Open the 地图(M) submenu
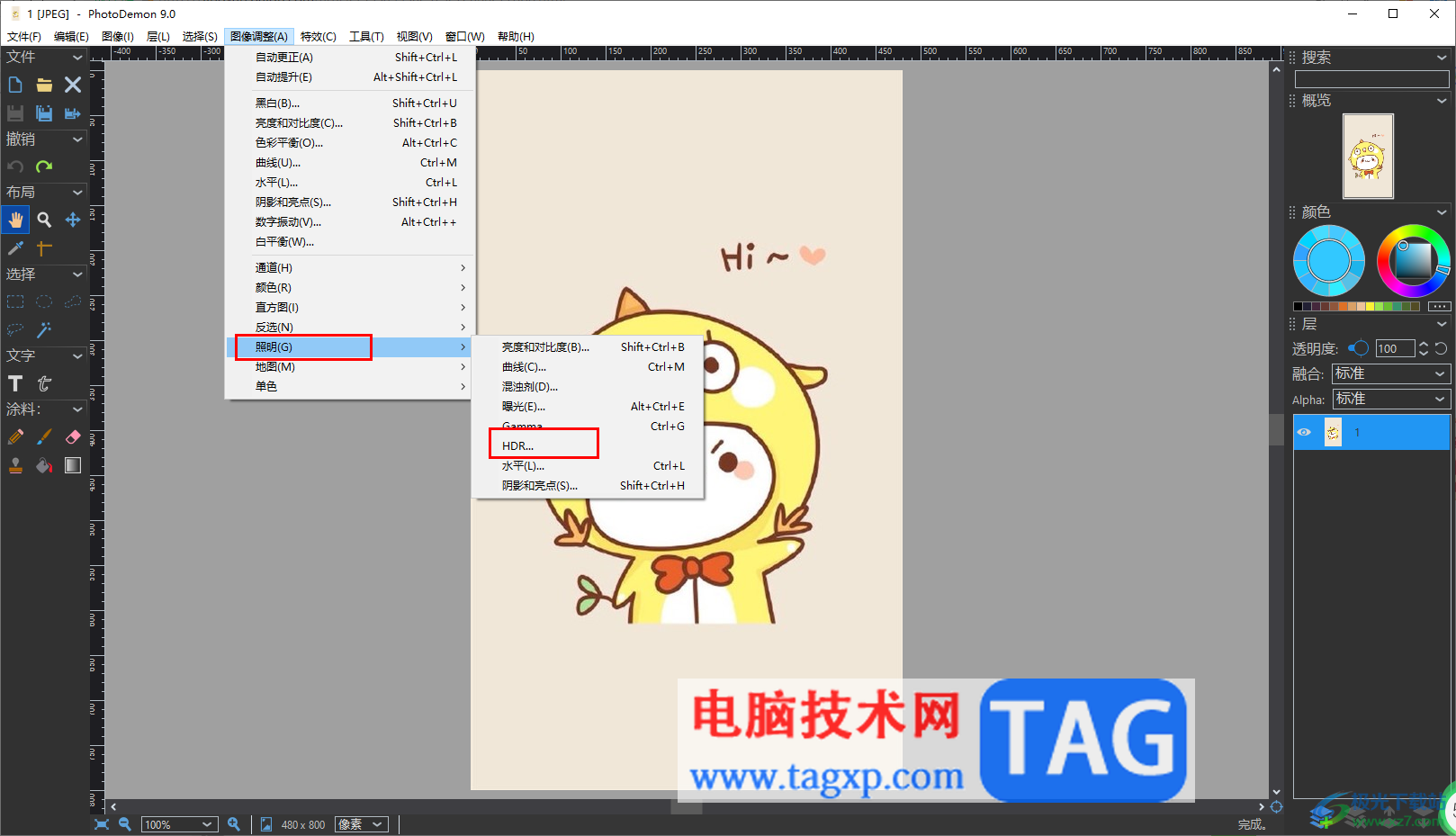 pyautogui.click(x=349, y=367)
